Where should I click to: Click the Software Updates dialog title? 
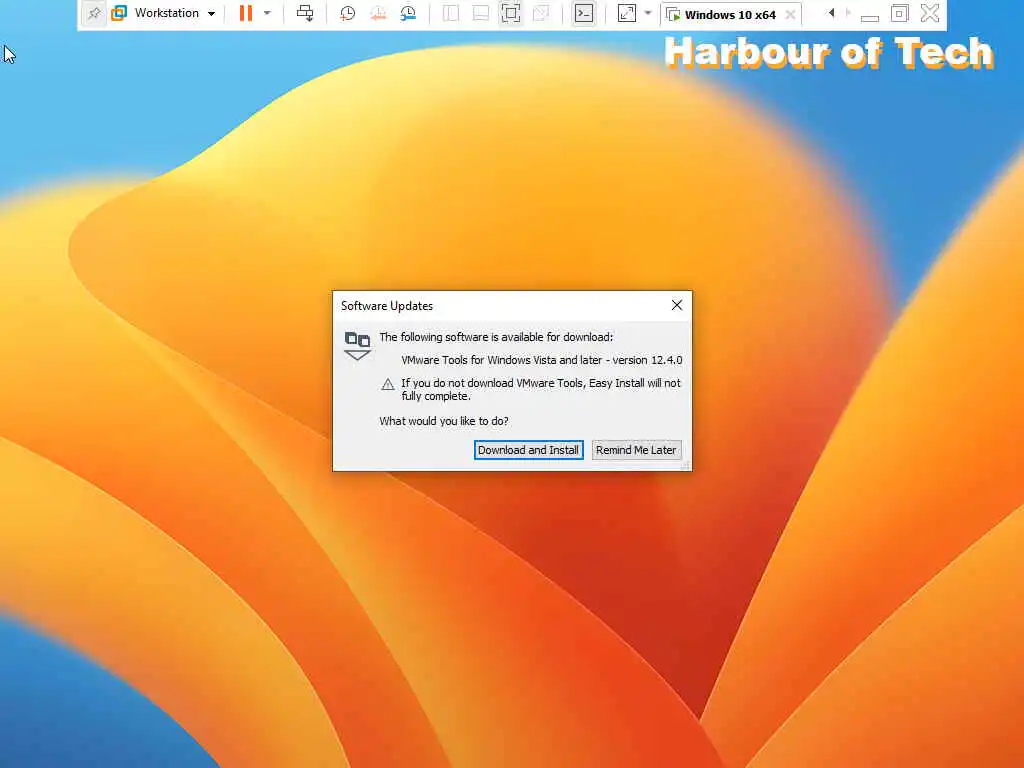tap(387, 306)
